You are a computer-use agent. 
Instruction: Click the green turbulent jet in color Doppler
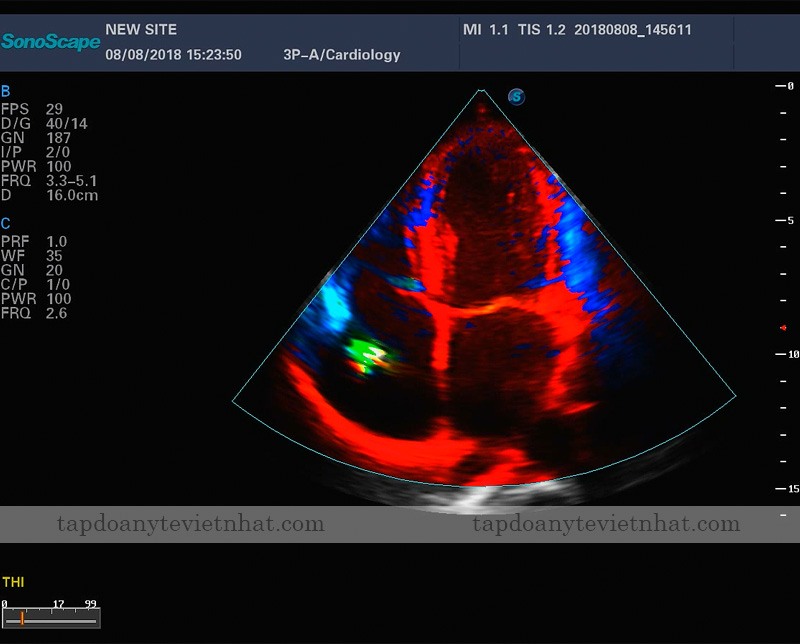(365, 354)
